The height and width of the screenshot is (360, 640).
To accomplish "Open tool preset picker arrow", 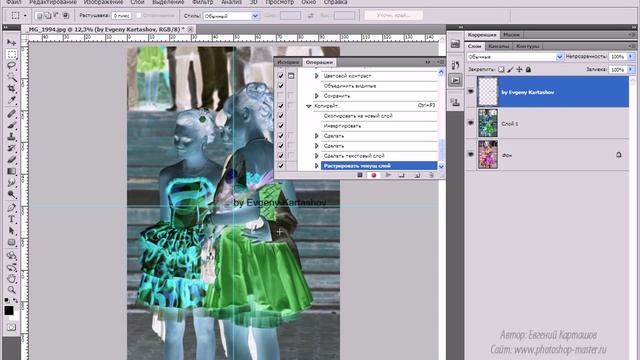I will [25, 16].
